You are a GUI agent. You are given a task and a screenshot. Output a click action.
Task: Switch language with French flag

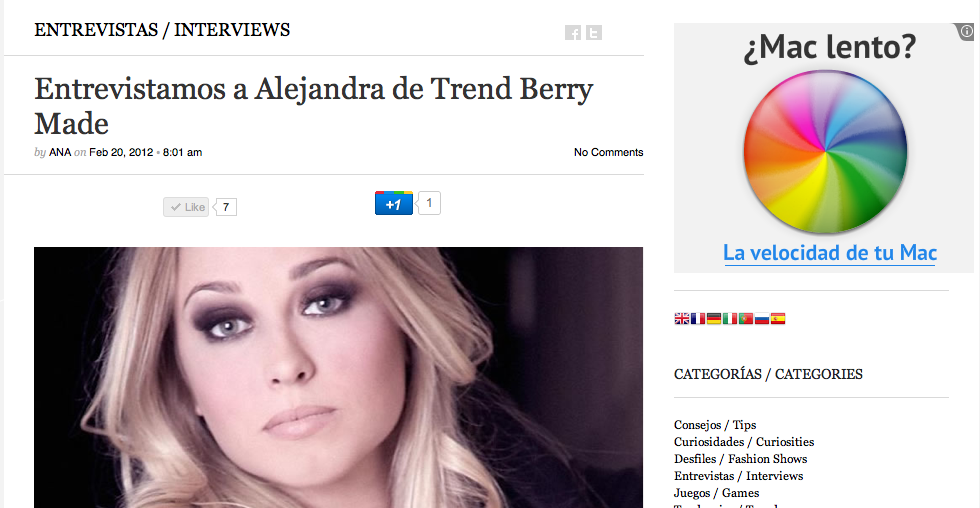(x=698, y=319)
